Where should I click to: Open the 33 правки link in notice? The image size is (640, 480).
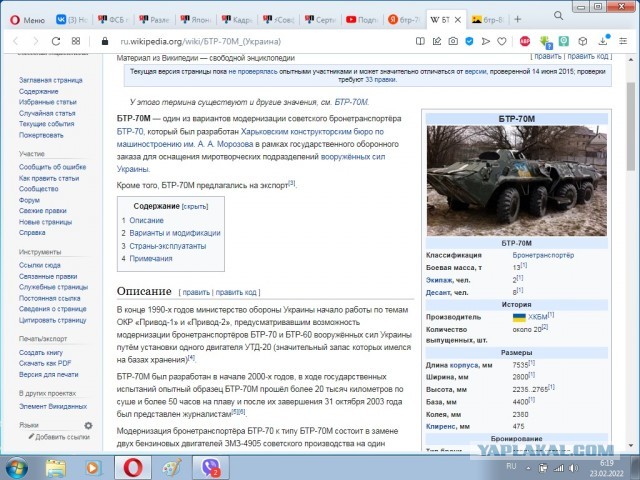click(380, 80)
